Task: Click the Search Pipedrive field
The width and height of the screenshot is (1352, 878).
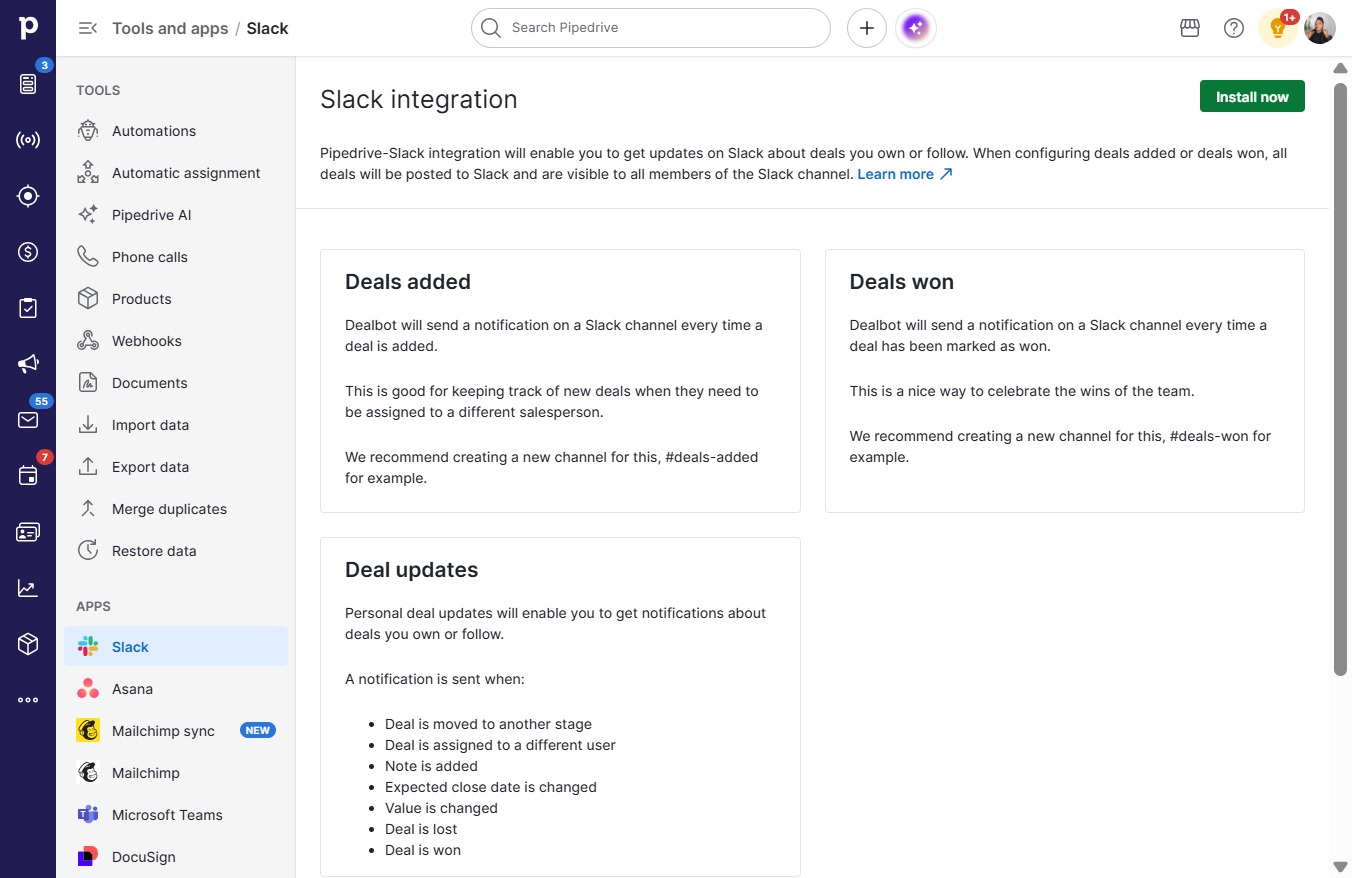Action: 651,28
